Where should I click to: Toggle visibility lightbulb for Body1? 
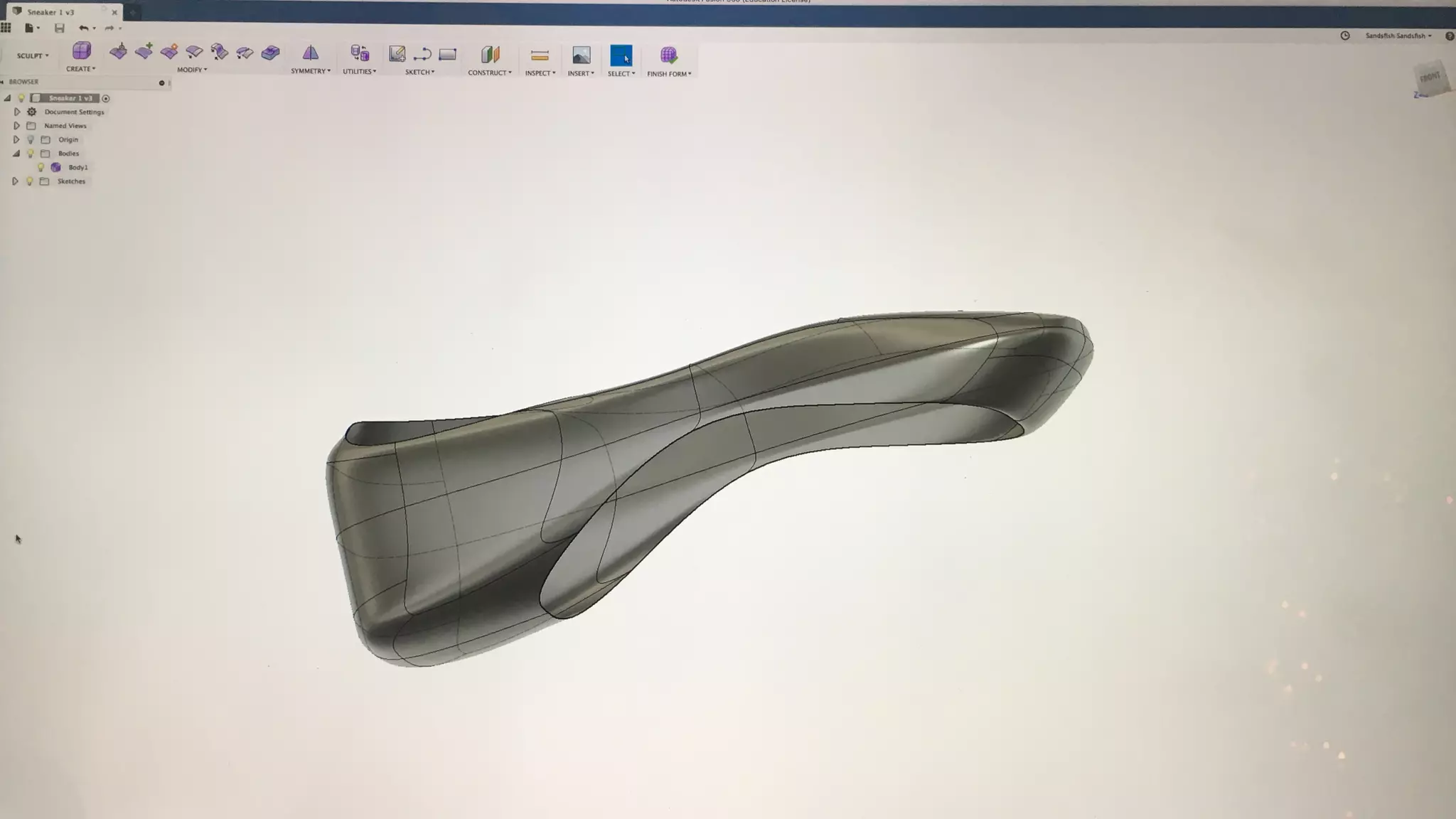[41, 168]
